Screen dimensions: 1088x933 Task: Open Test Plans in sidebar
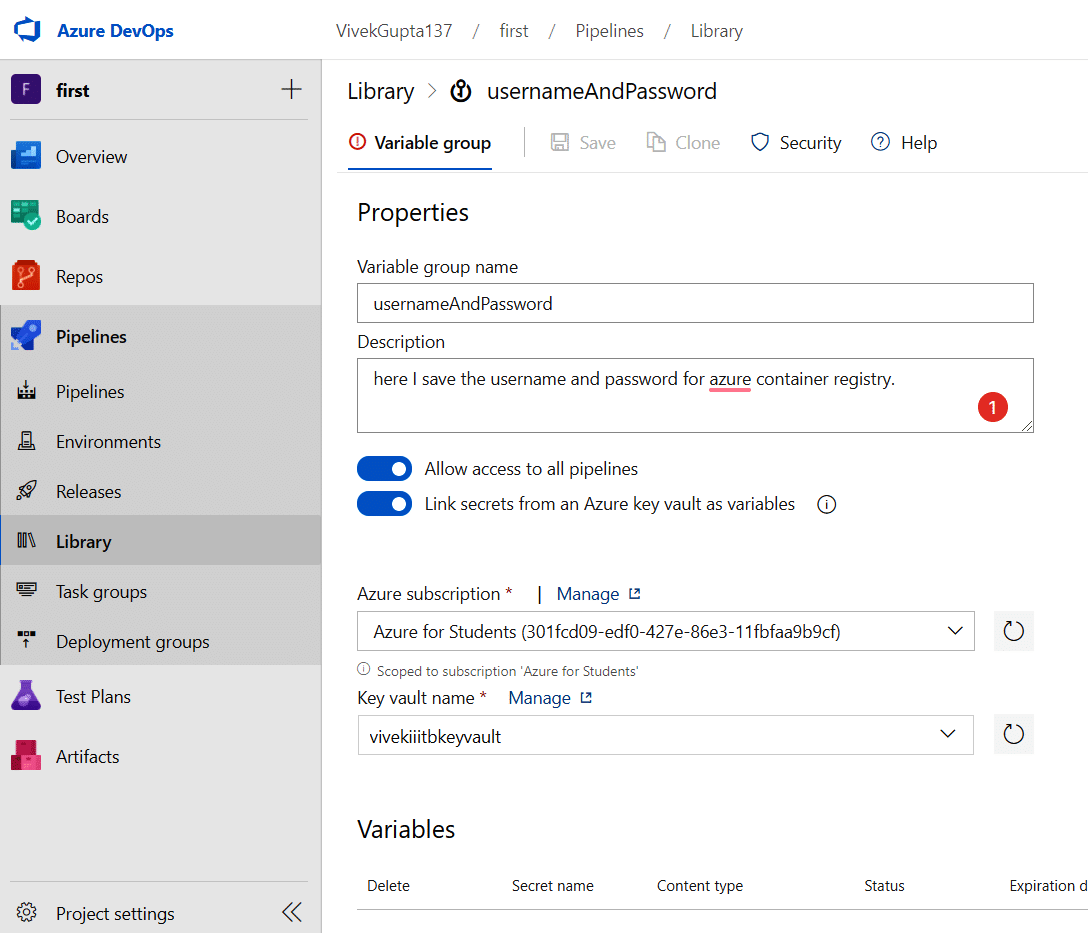[x=93, y=697]
